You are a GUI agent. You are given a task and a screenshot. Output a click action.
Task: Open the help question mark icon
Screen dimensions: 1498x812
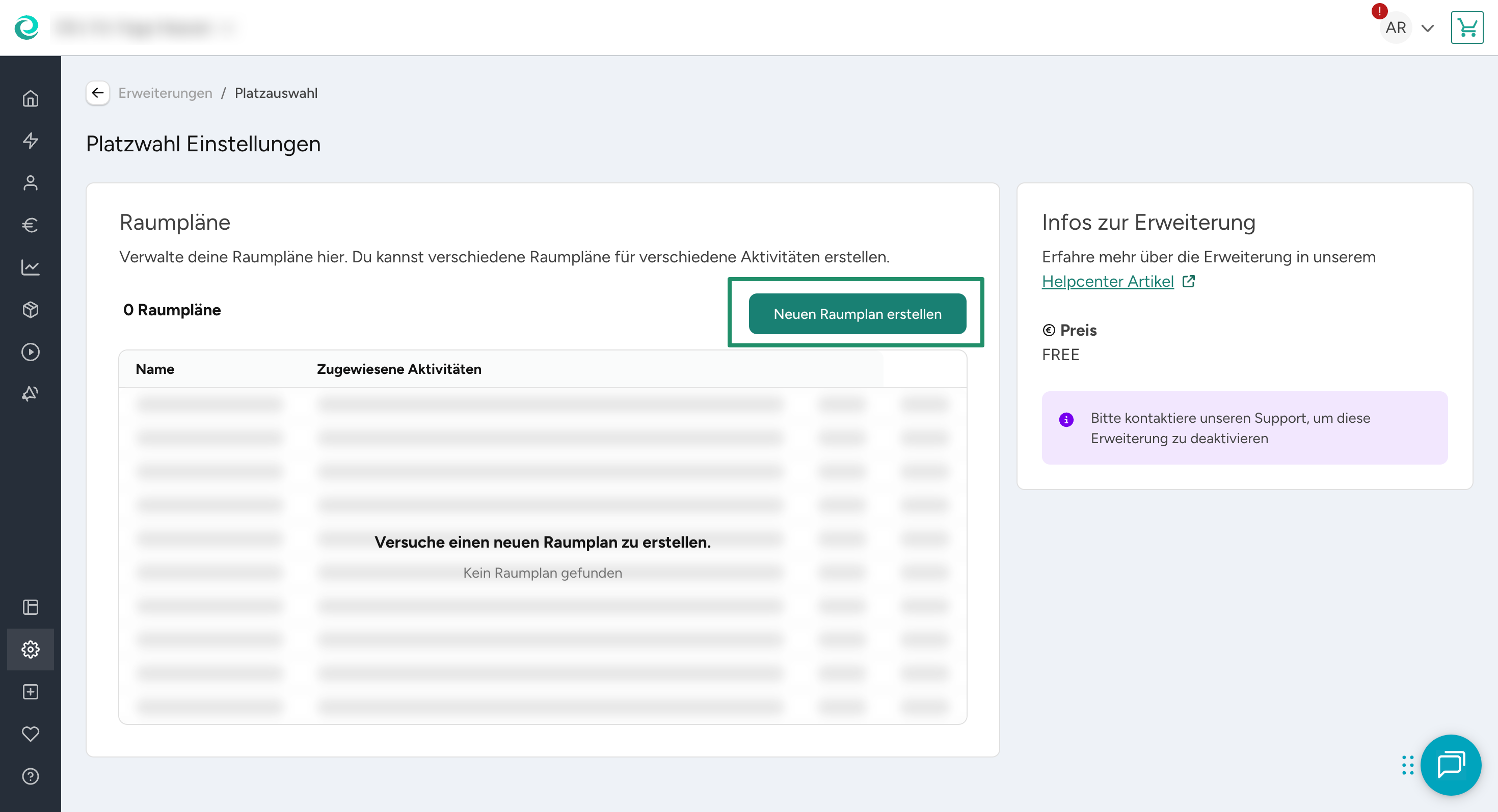(30, 776)
